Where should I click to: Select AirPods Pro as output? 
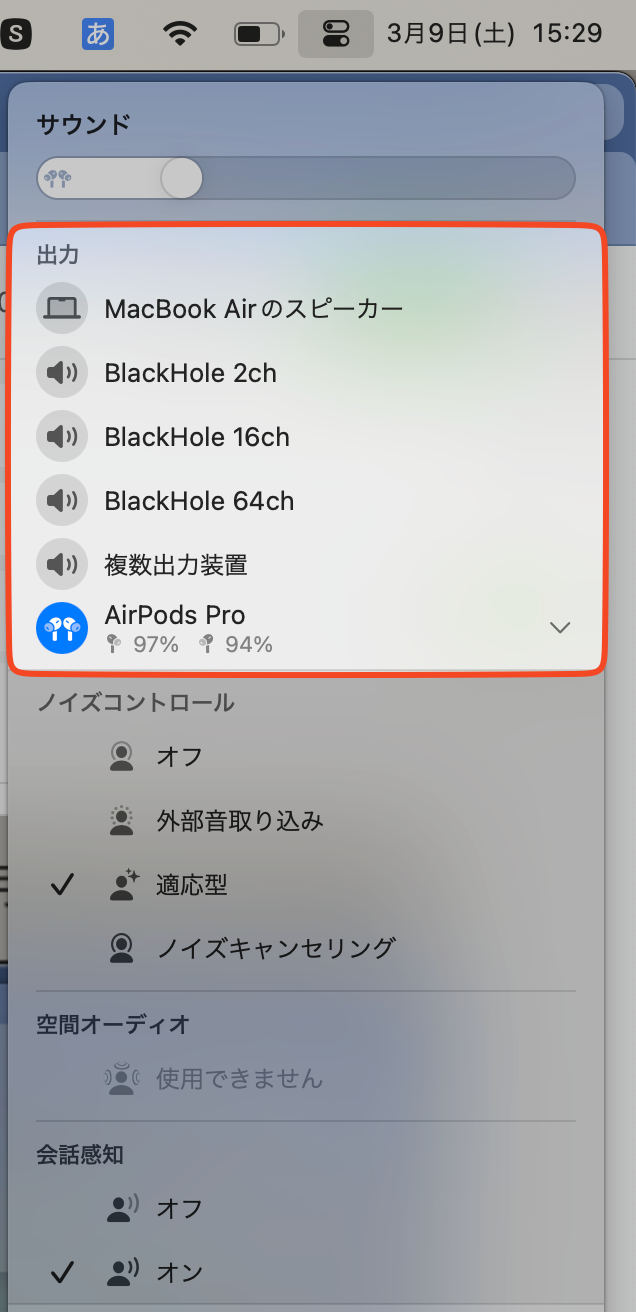pos(306,628)
